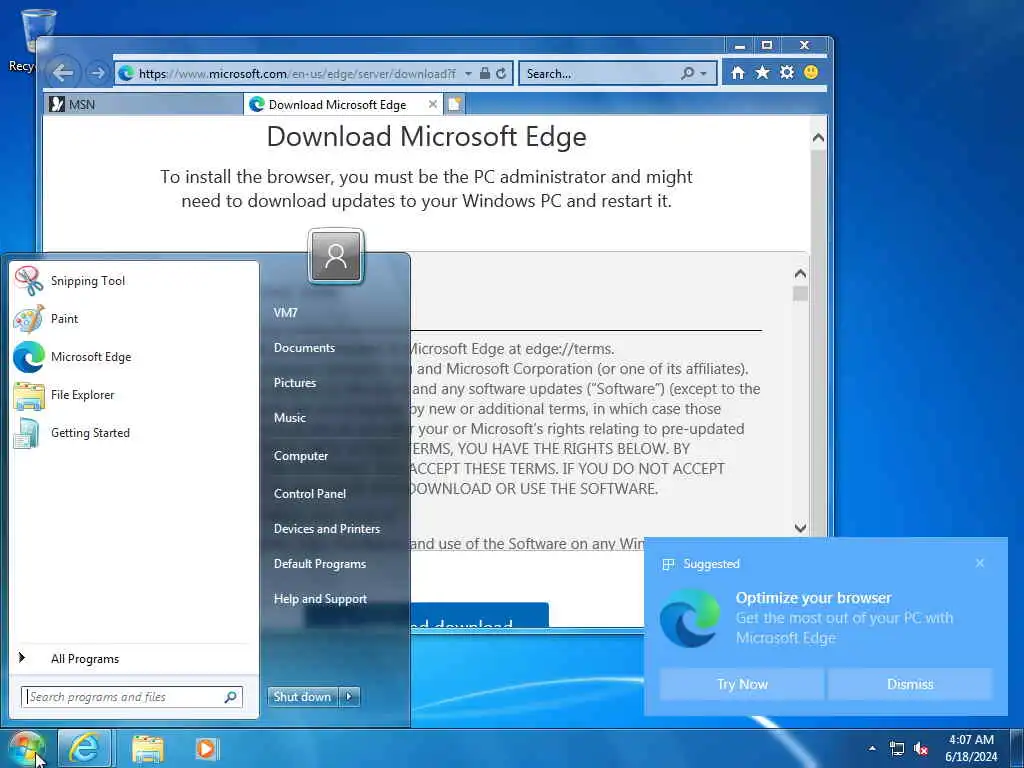Click the browser address bar URL
The width and height of the screenshot is (1024, 768).
click(297, 74)
